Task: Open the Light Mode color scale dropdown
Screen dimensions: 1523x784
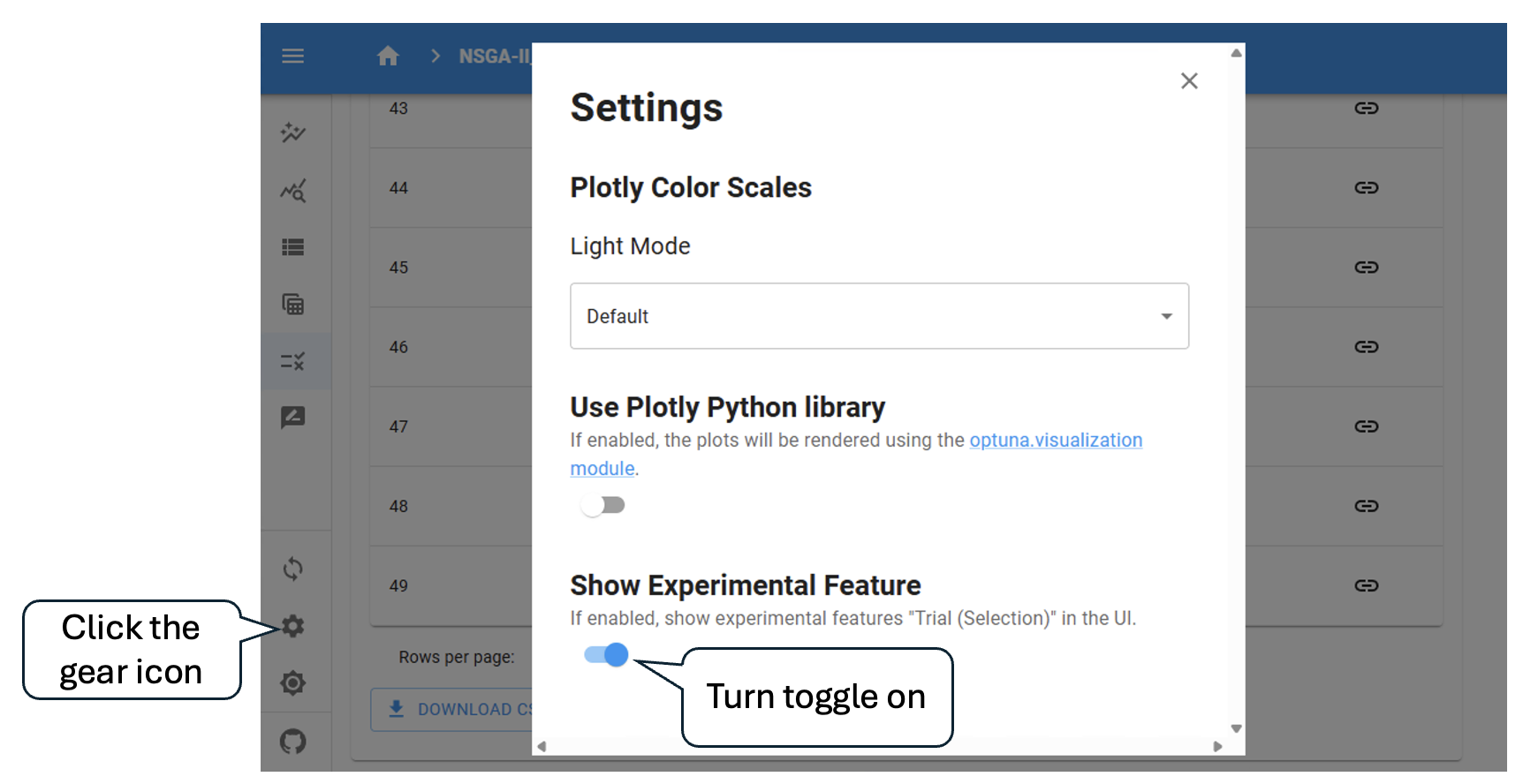Action: [879, 316]
